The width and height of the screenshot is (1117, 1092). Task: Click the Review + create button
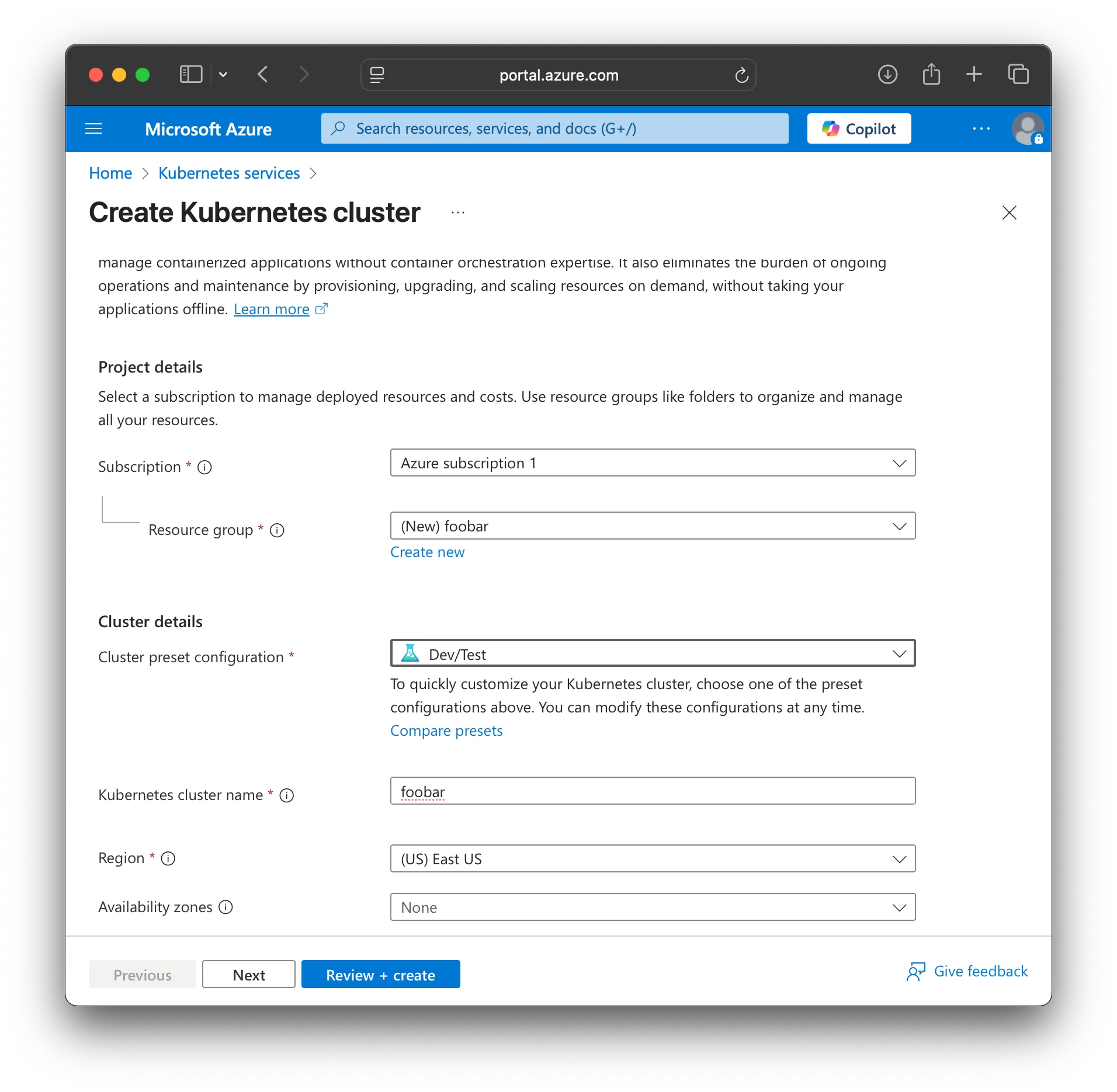(380, 974)
